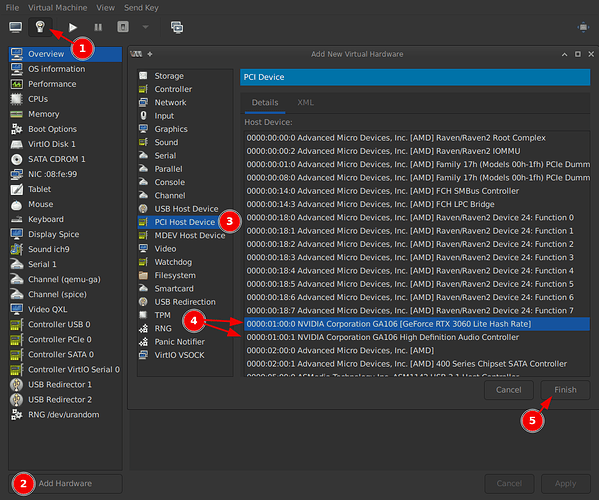Click the TPM chip icon

coord(143,315)
